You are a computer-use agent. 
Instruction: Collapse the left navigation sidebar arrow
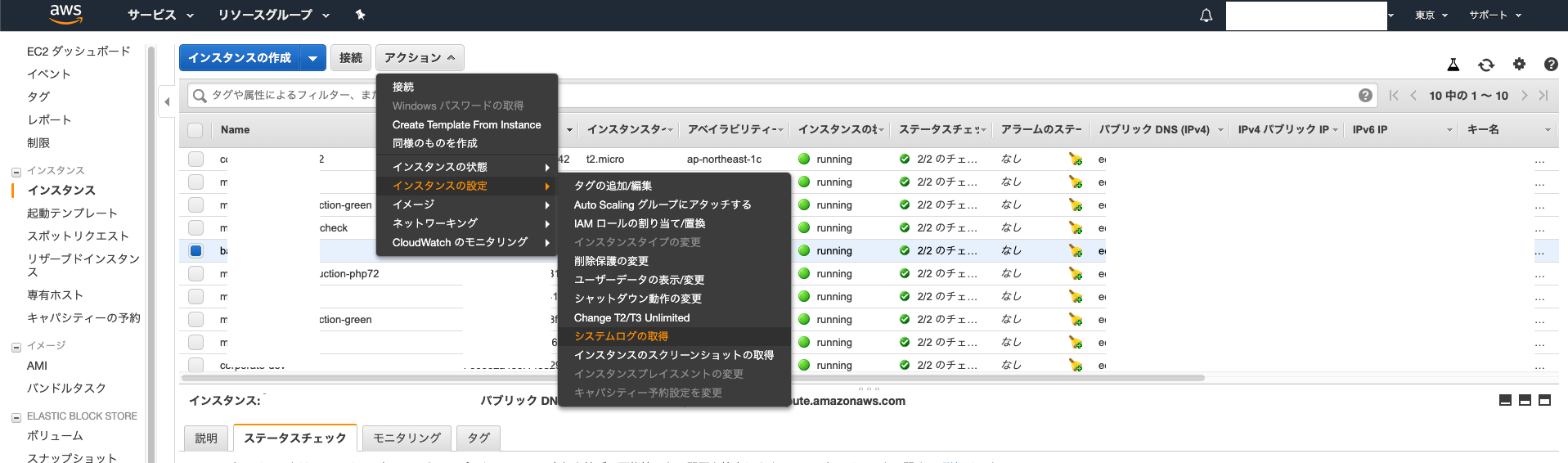pyautogui.click(x=167, y=102)
